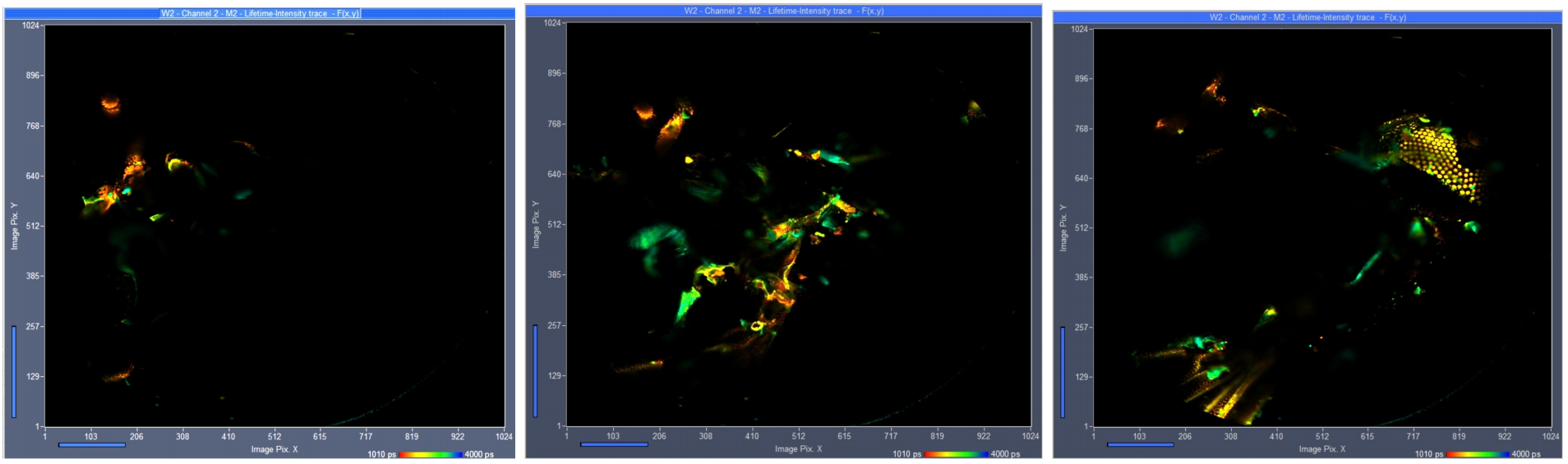Click the X-axis tick '512' in left window
The width and height of the screenshot is (1568, 464).
click(x=274, y=436)
